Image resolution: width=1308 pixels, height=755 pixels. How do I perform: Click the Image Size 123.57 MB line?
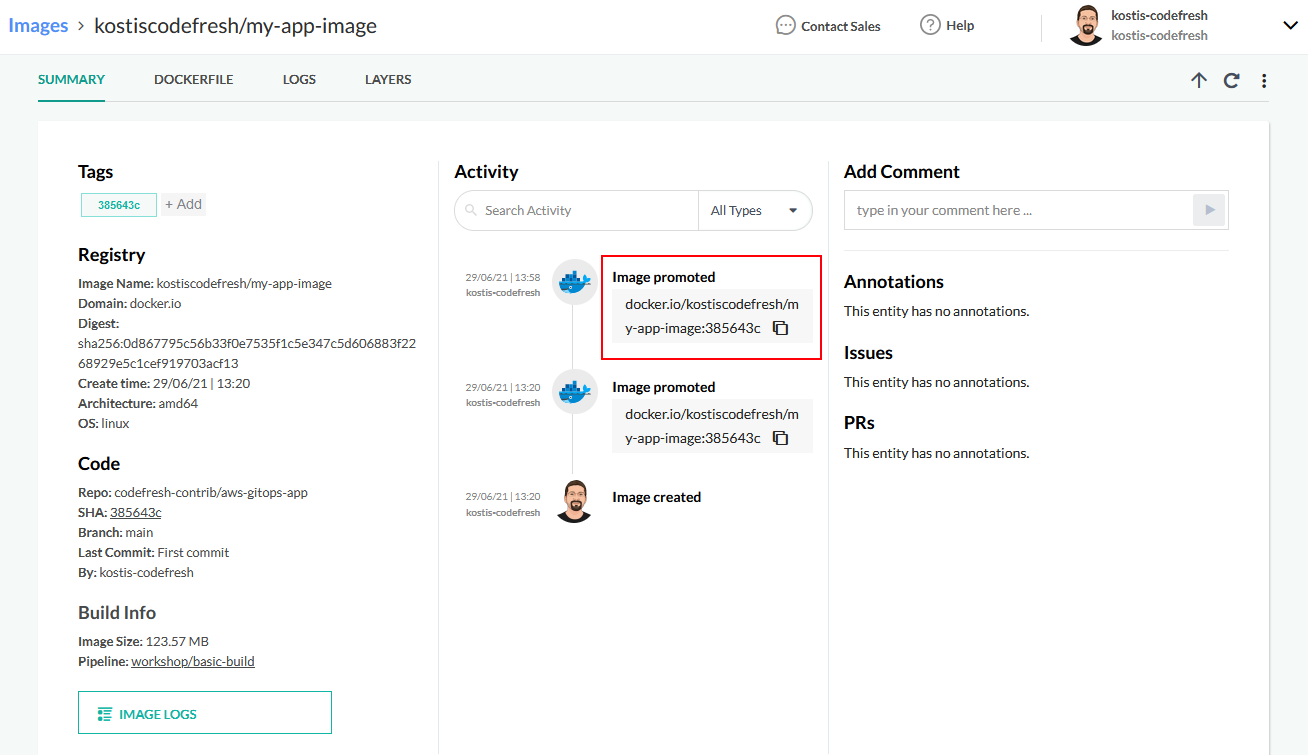point(143,642)
